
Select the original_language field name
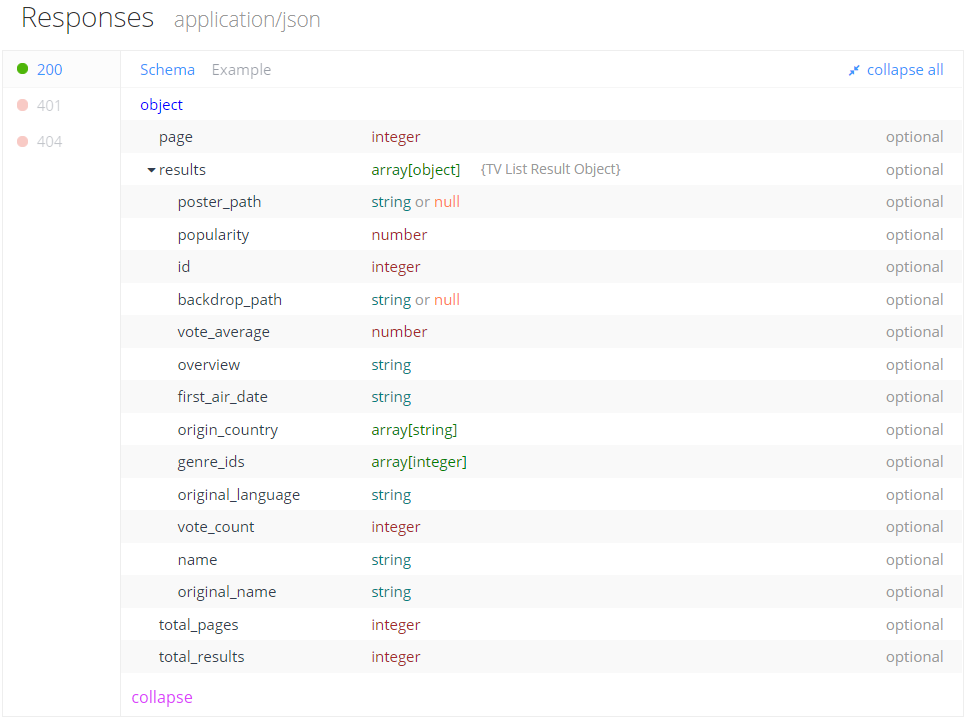(x=238, y=495)
